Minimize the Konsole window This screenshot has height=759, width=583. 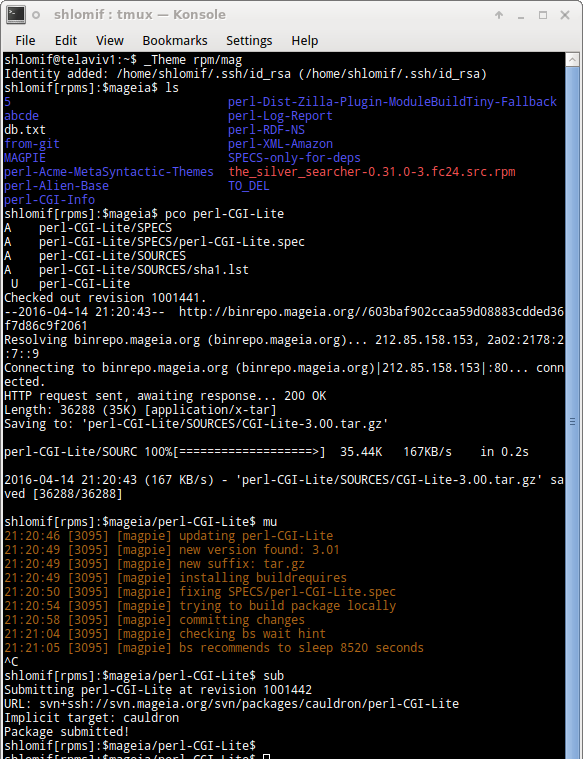click(521, 15)
